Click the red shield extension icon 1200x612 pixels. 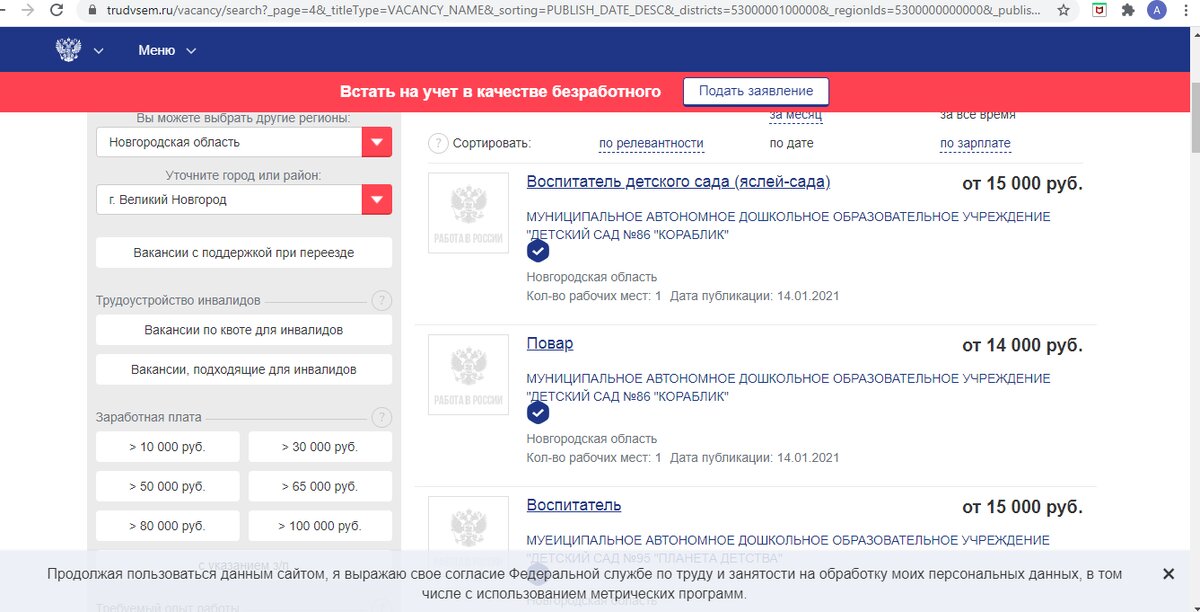[1100, 10]
